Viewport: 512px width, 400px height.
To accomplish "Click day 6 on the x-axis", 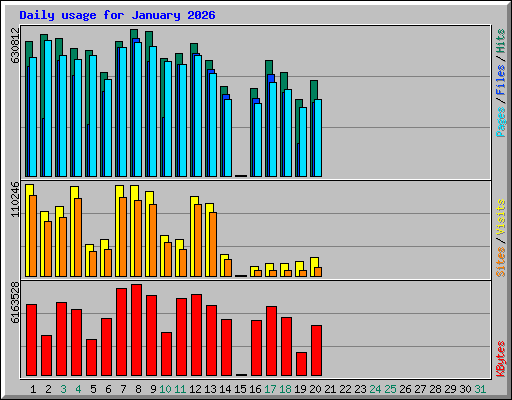I will pos(108,389).
